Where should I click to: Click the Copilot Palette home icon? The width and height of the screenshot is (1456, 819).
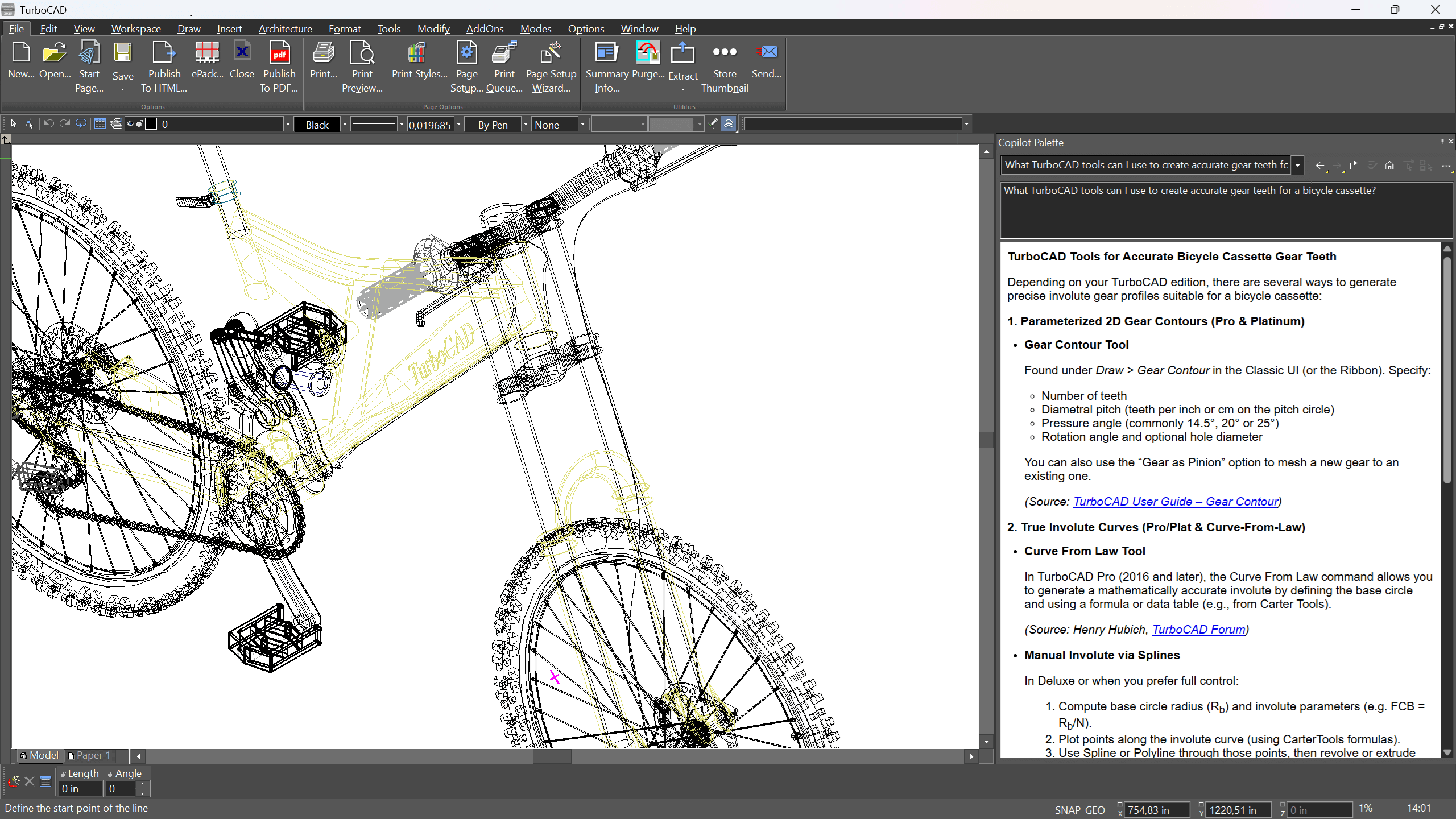(1389, 166)
